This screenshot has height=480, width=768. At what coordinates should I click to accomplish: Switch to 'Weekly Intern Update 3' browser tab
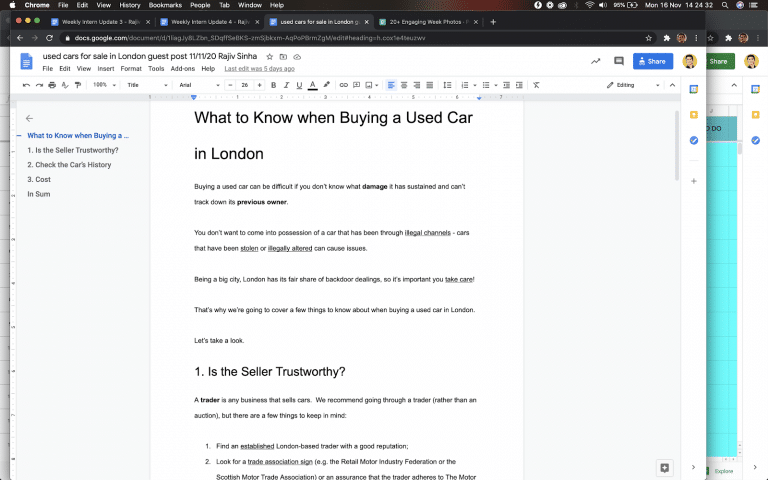(100, 22)
